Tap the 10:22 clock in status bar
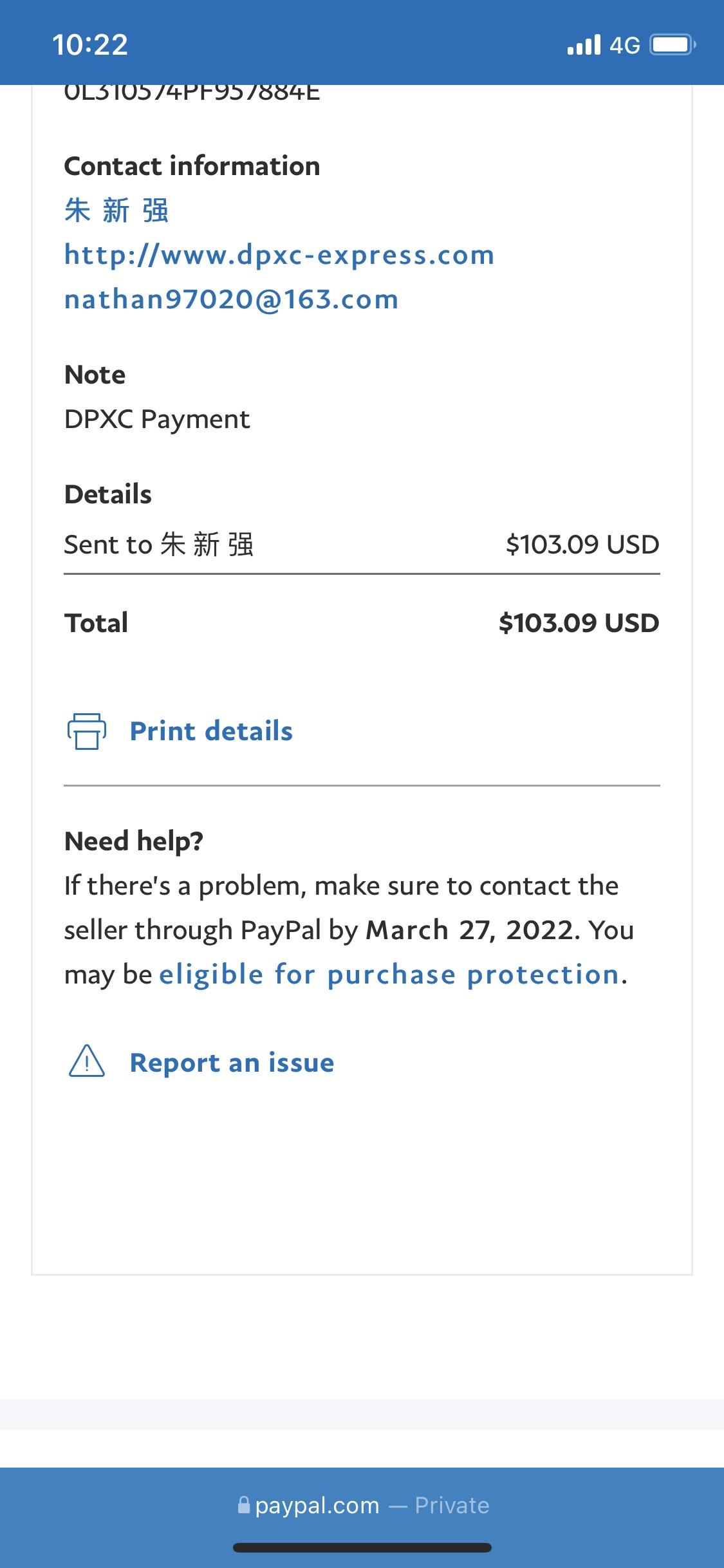The width and height of the screenshot is (724, 1568). [90, 45]
